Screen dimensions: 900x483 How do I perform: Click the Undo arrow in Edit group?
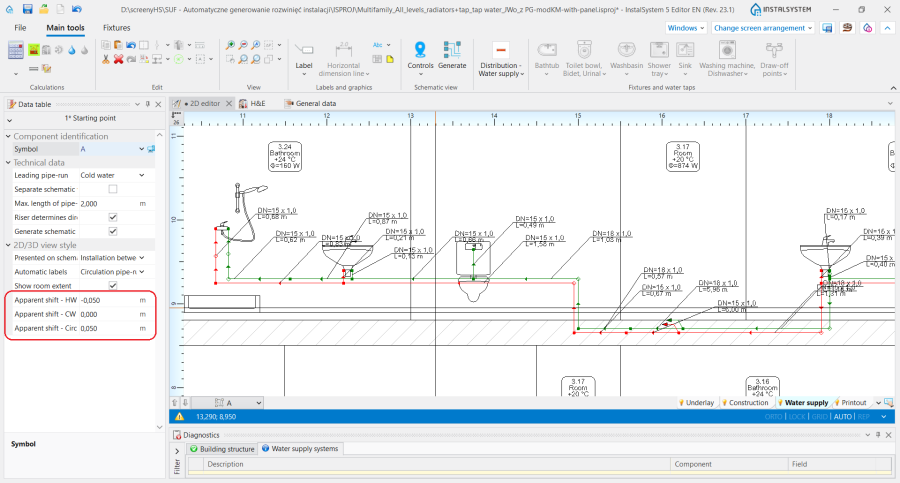(131, 45)
